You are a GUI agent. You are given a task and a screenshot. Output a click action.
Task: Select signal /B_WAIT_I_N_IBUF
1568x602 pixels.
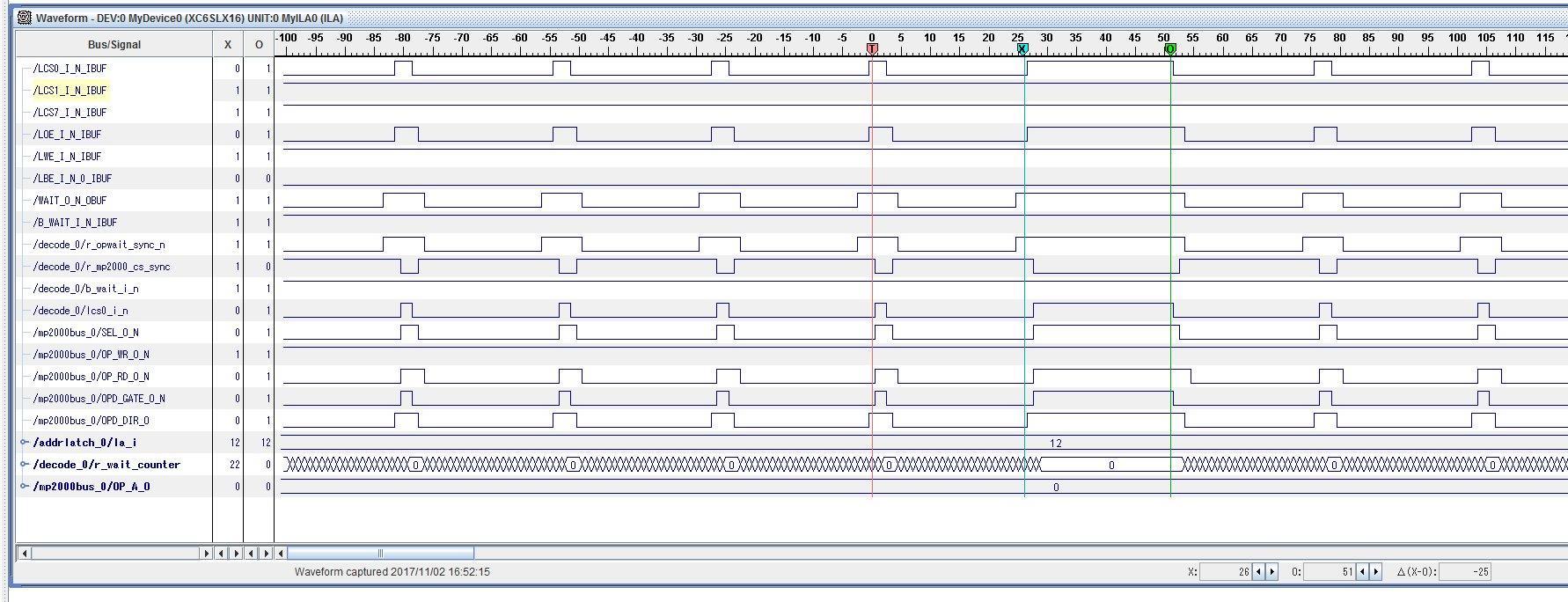click(75, 222)
